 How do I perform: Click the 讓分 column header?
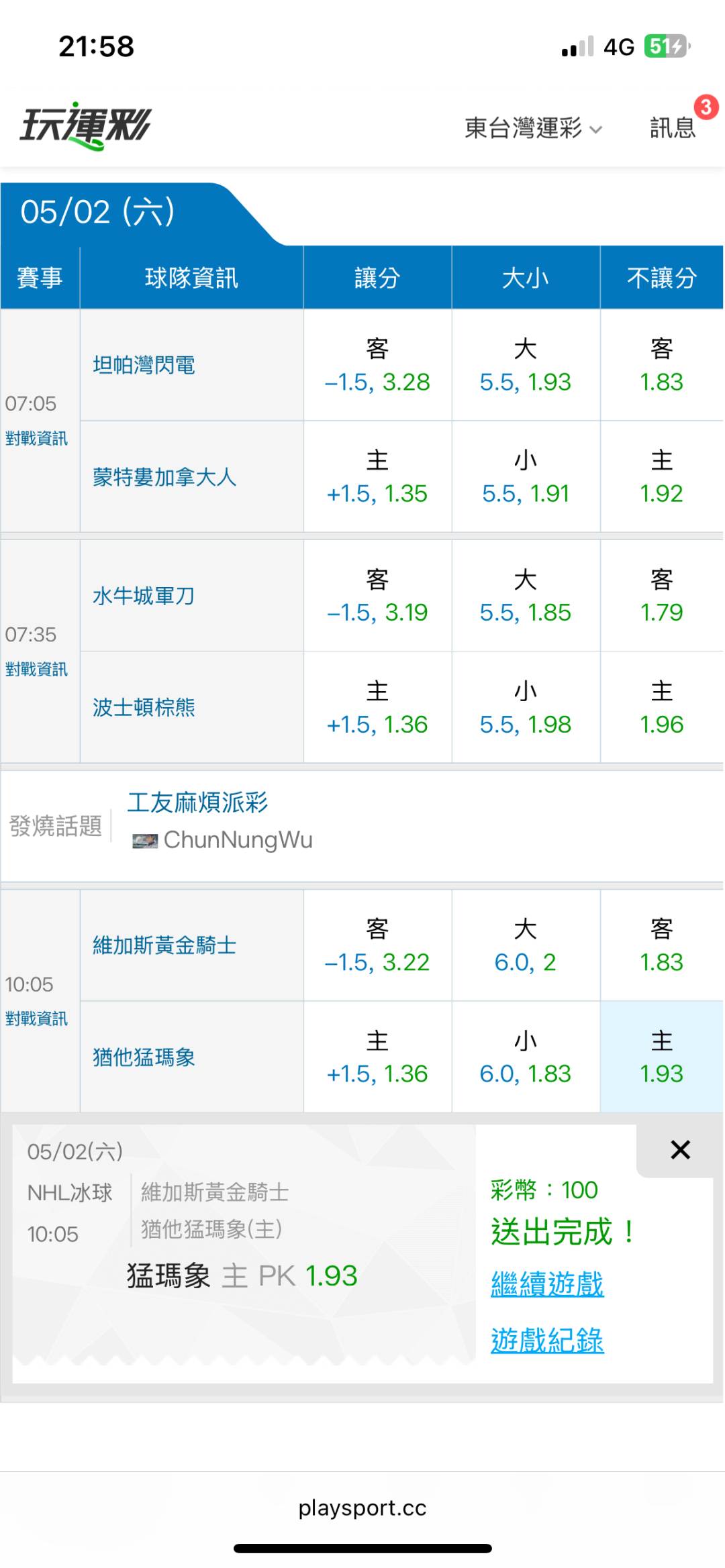(x=377, y=278)
